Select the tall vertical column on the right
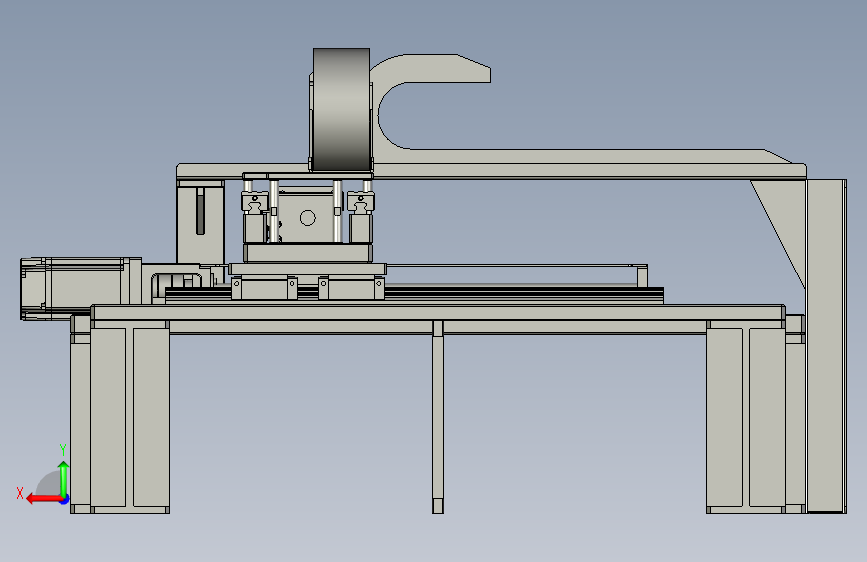Screen dimensions: 867x562 point(826,346)
